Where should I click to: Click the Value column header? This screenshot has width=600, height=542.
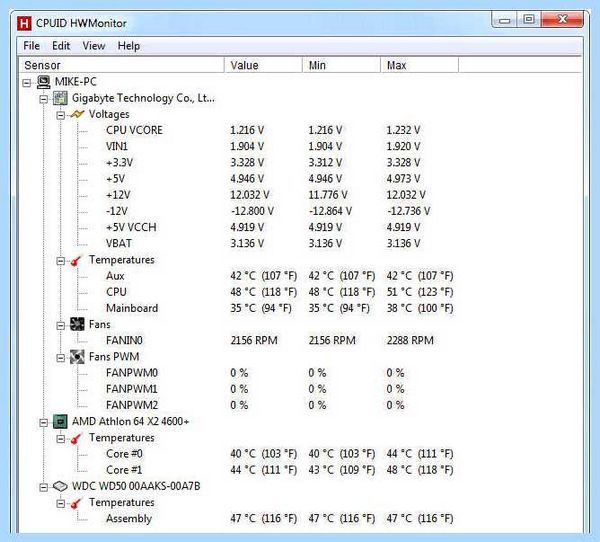click(263, 65)
